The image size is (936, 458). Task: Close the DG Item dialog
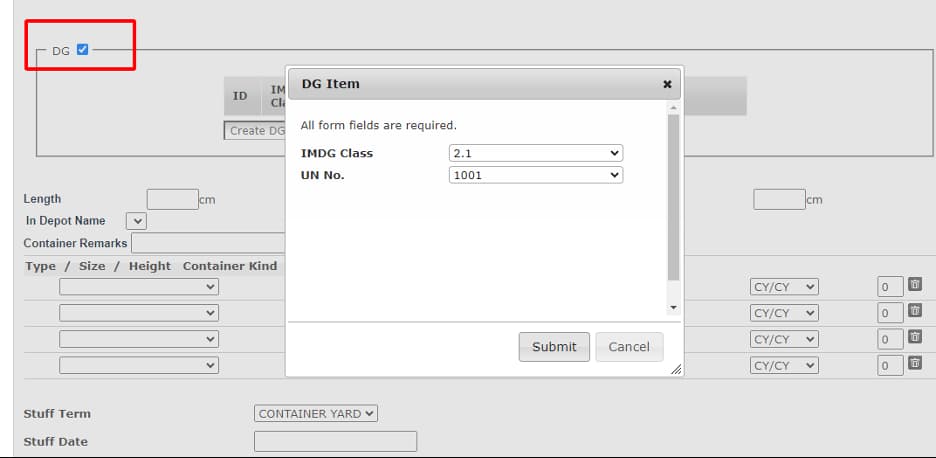pos(667,85)
